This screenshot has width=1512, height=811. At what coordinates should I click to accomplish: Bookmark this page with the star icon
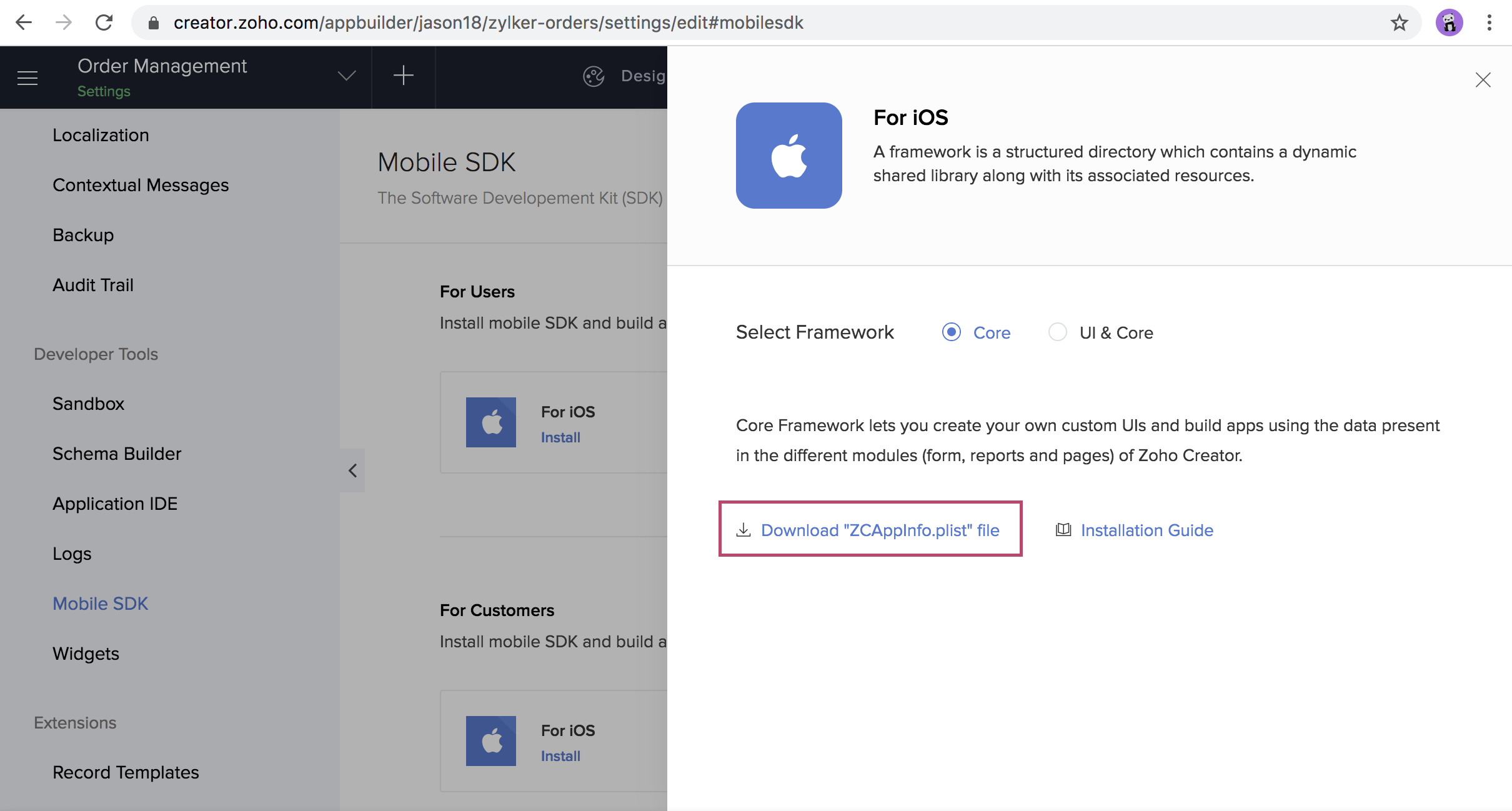click(x=1400, y=22)
